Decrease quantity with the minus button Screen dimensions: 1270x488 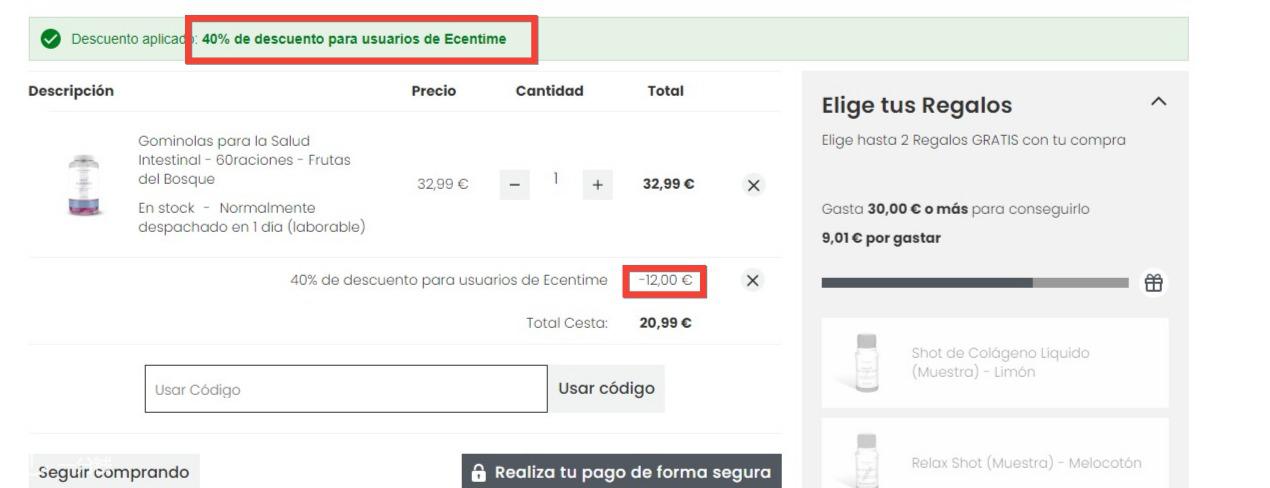click(x=514, y=185)
